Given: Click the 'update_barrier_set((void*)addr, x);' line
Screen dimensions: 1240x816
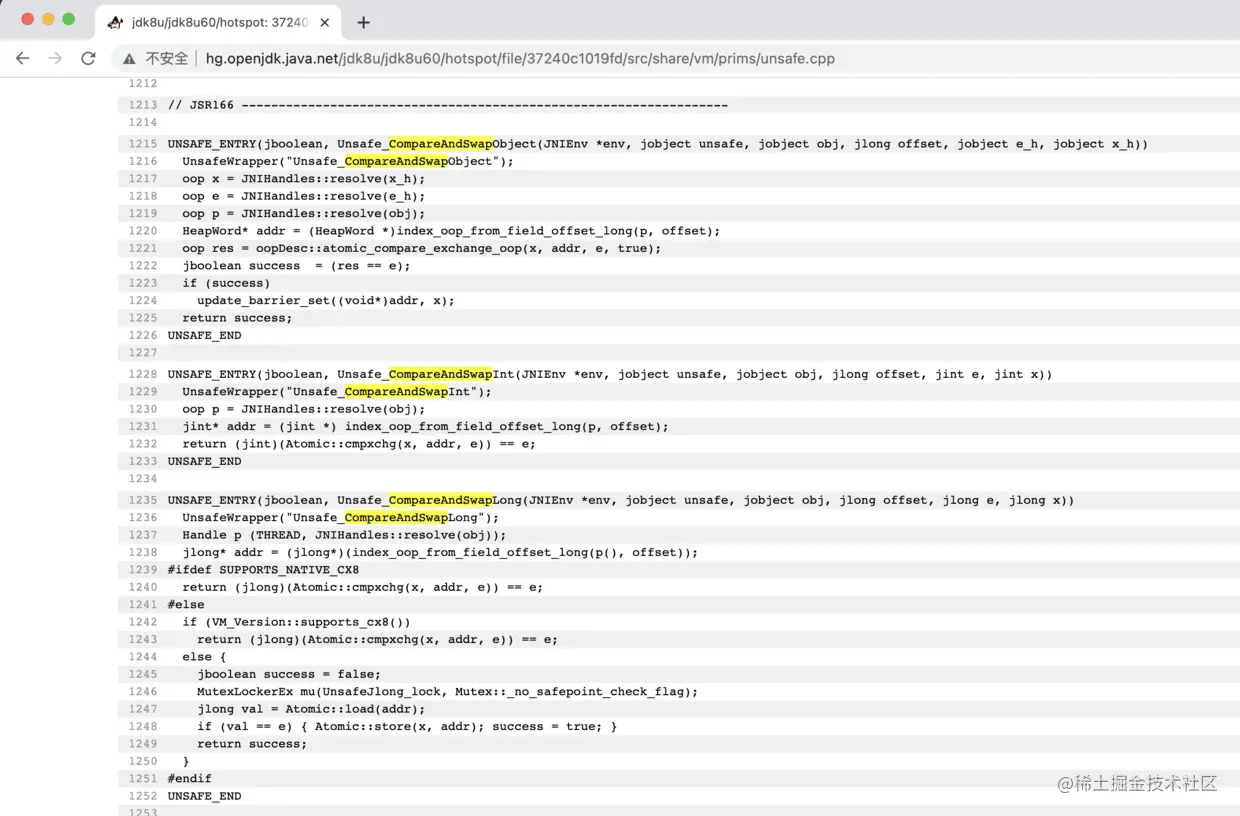Looking at the screenshot, I should pos(325,300).
